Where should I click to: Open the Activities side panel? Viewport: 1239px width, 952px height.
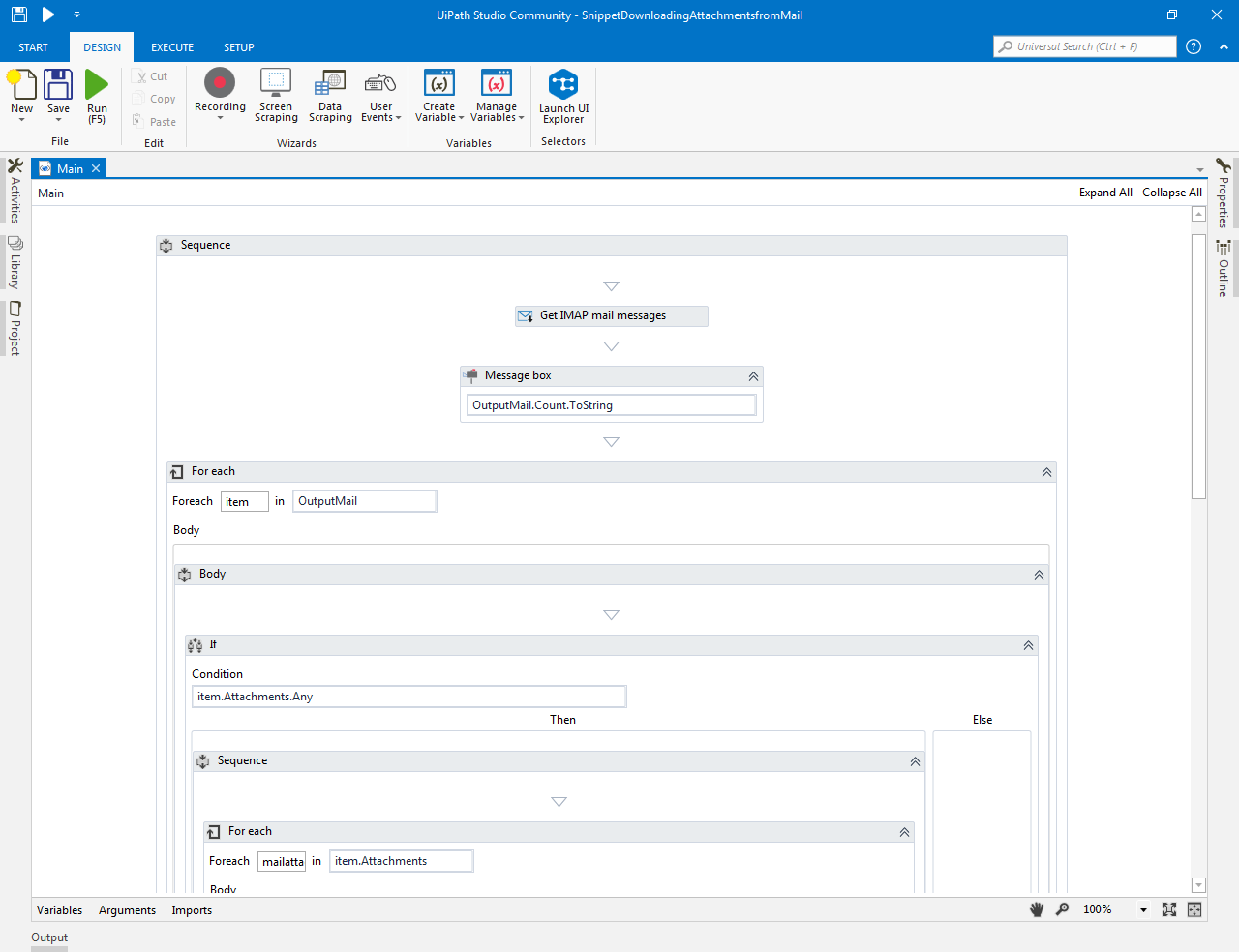click(x=15, y=191)
